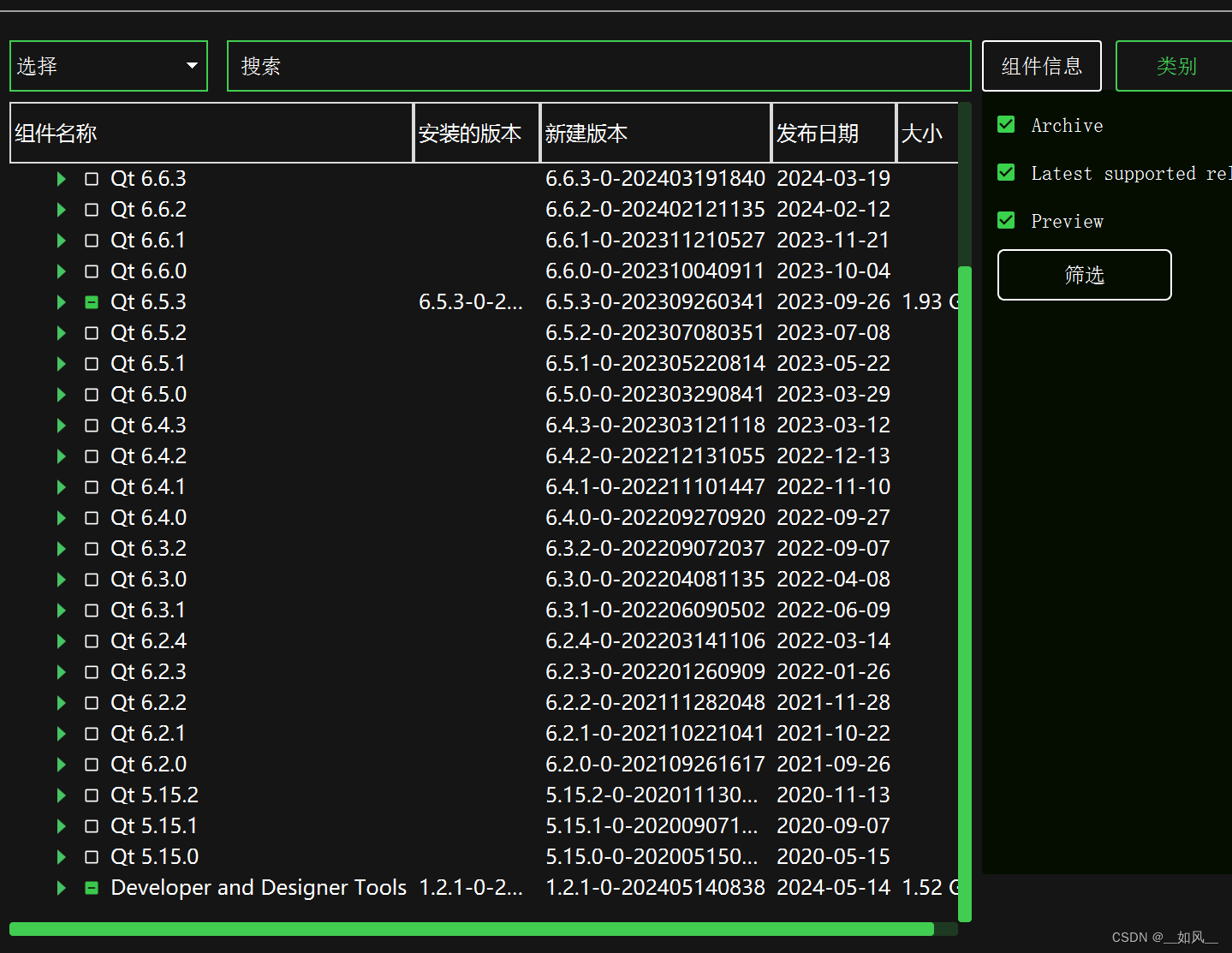Check the Qt 6.4.0 checkbox
1232x953 pixels.
click(92, 518)
